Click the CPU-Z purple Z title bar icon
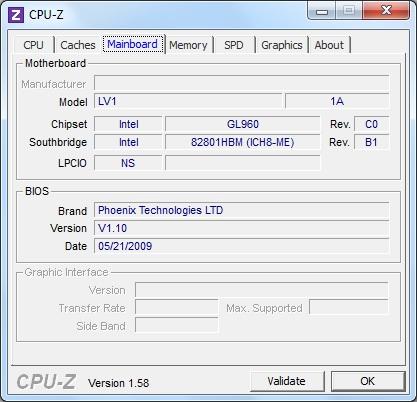 coord(16,15)
